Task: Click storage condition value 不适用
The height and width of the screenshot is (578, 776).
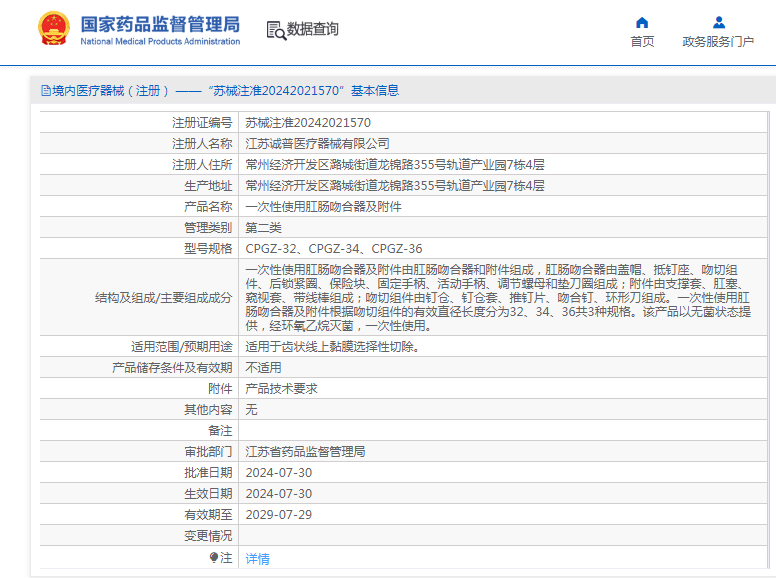Action: pyautogui.click(x=263, y=368)
